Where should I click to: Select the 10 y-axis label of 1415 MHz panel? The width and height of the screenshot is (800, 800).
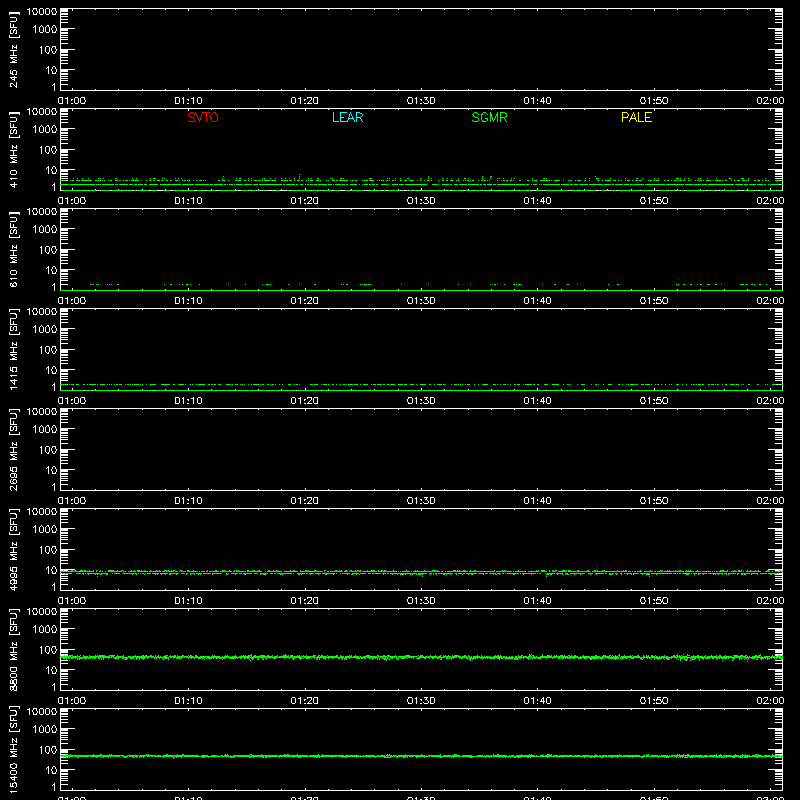tap(51, 370)
